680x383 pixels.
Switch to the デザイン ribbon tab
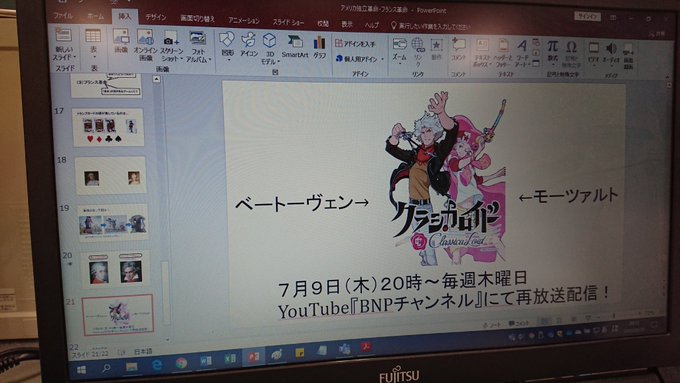coord(156,17)
